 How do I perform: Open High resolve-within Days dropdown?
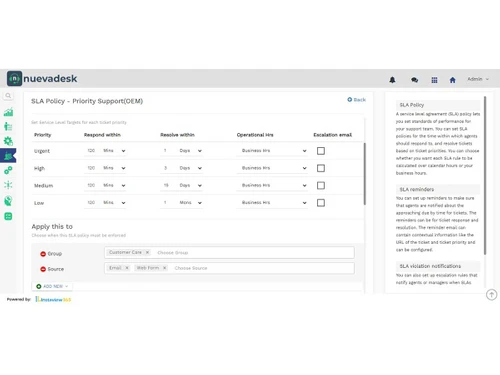190,168
